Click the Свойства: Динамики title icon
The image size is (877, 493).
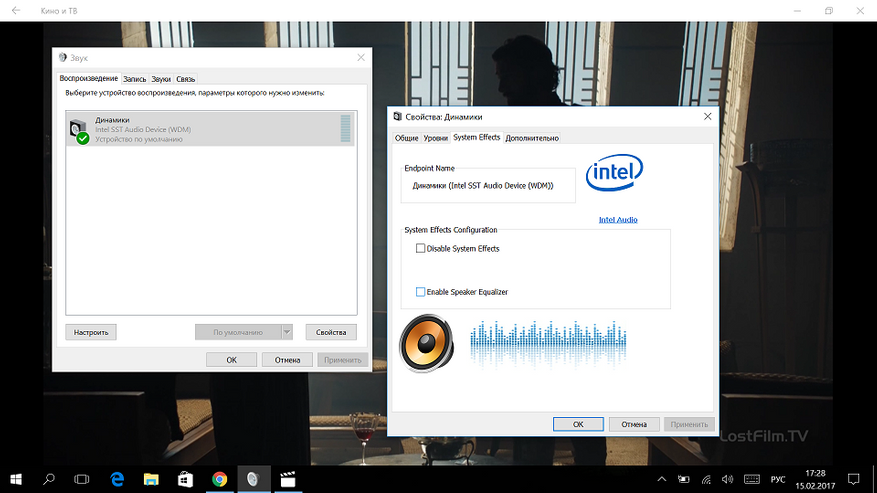coord(398,116)
